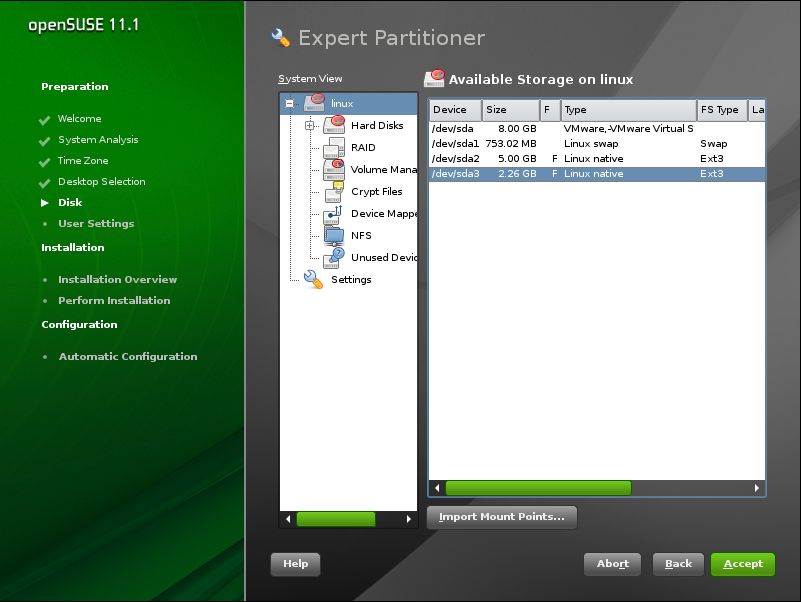Click the NFS monitor icon
Image resolution: width=801 pixels, height=602 pixels.
pyautogui.click(x=334, y=236)
